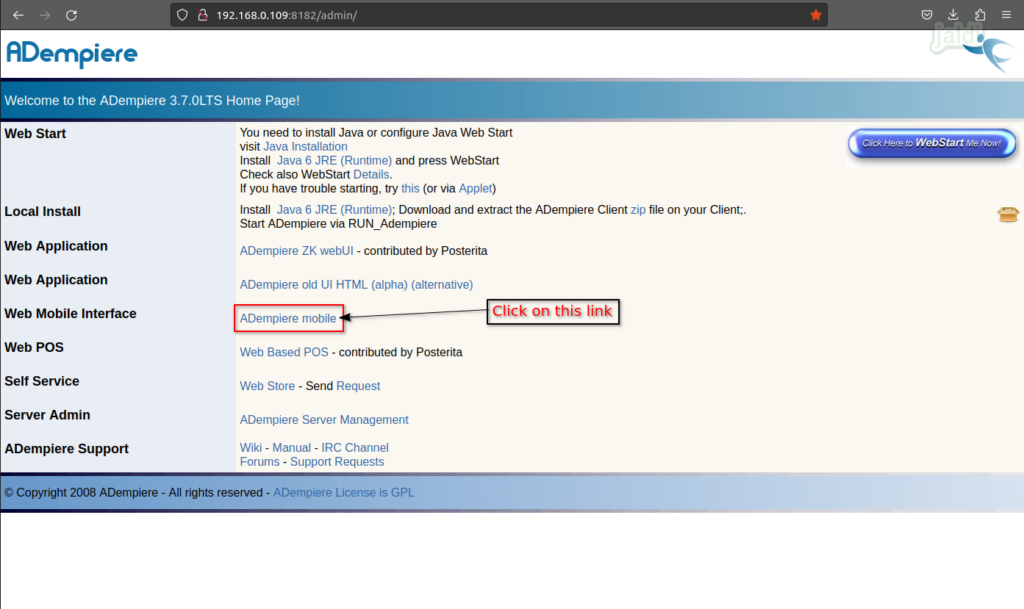Open ADempiere Server Management link
Viewport: 1024px width, 609px height.
pos(324,420)
